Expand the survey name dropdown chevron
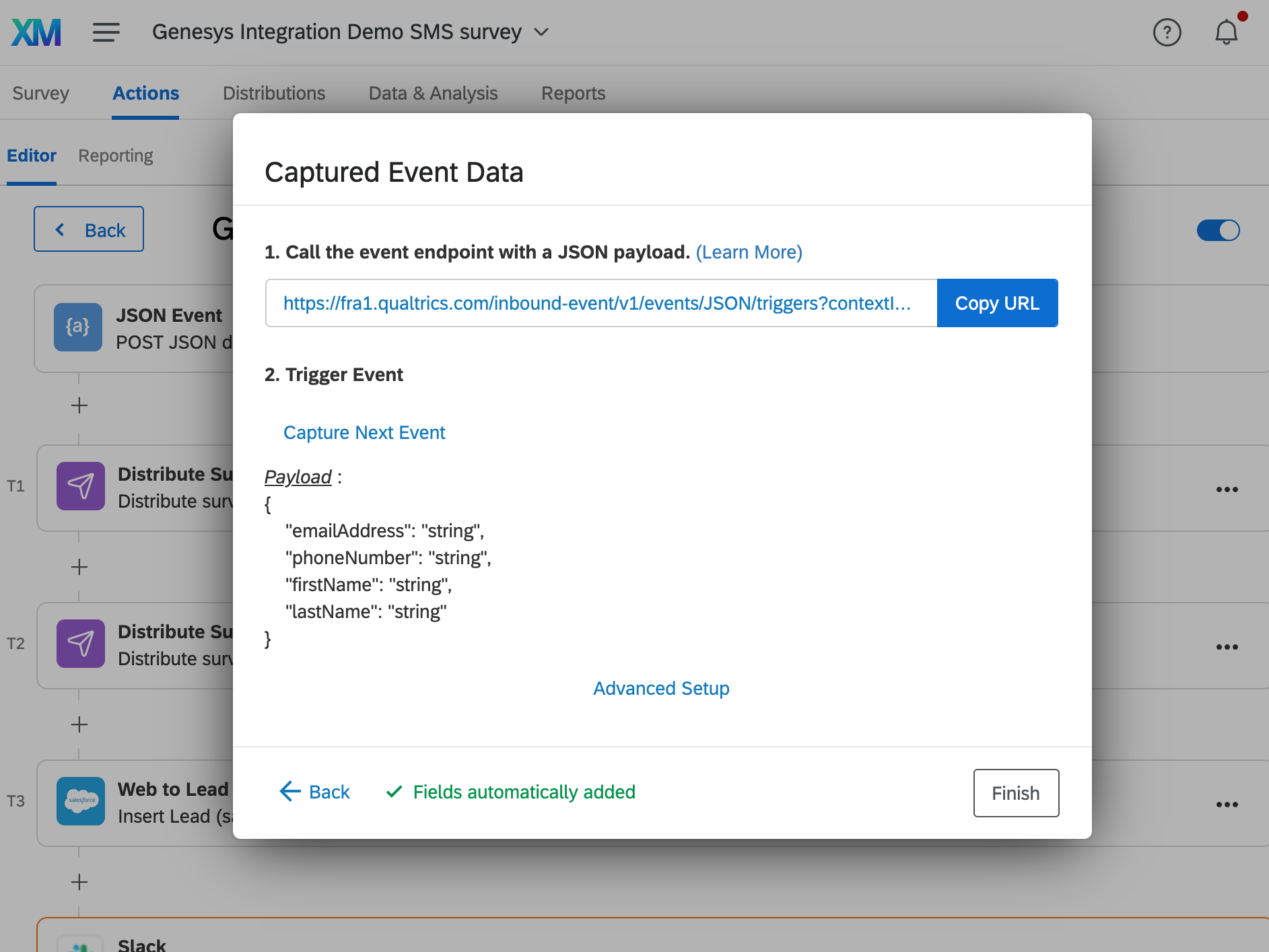Viewport: 1269px width, 952px height. (x=541, y=32)
